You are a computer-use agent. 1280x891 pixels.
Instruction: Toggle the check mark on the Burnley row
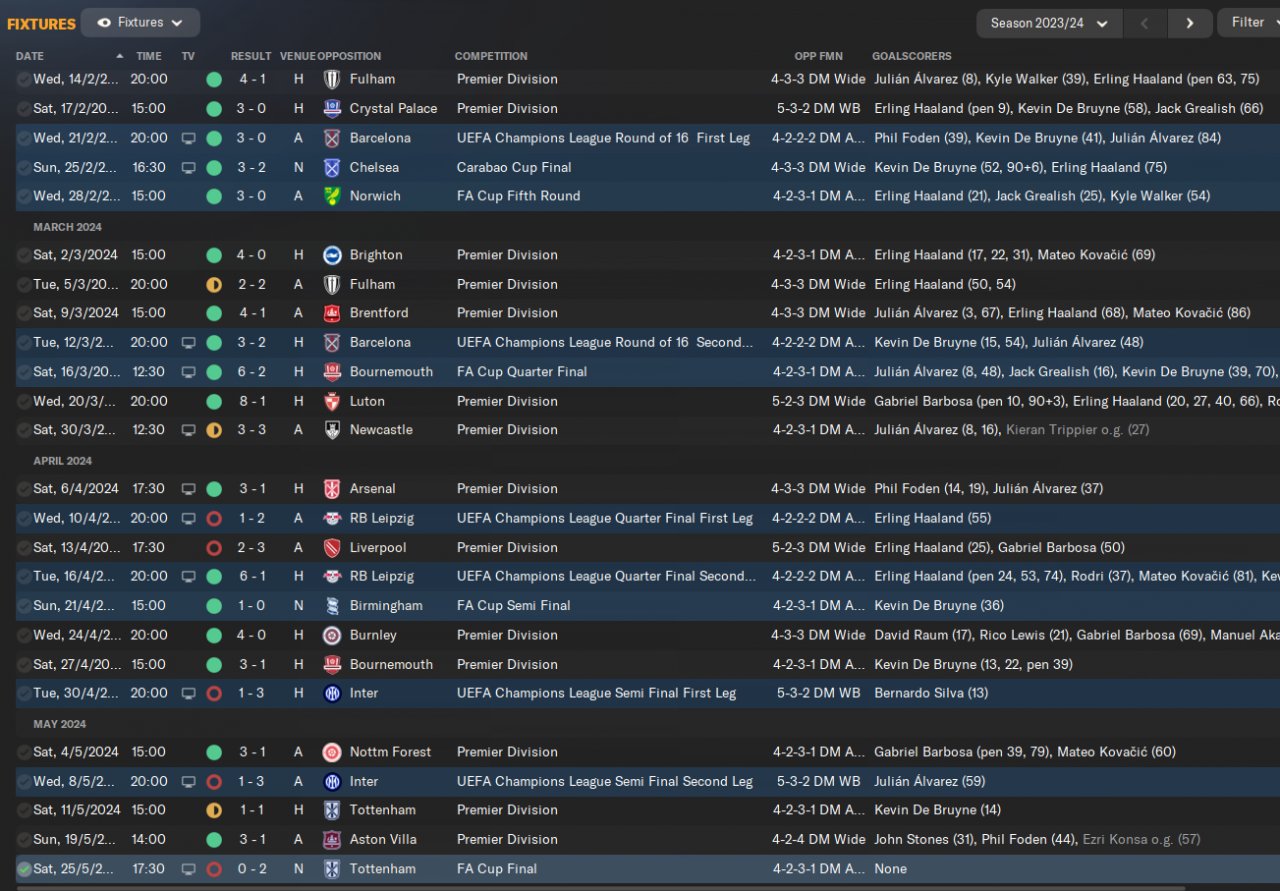coord(24,635)
